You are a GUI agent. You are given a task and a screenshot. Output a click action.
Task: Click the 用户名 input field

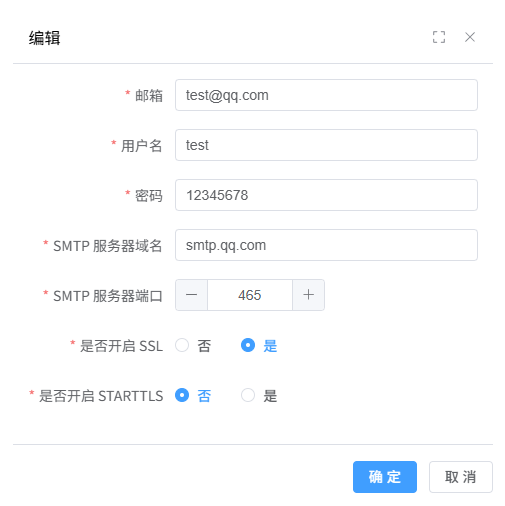pos(326,145)
